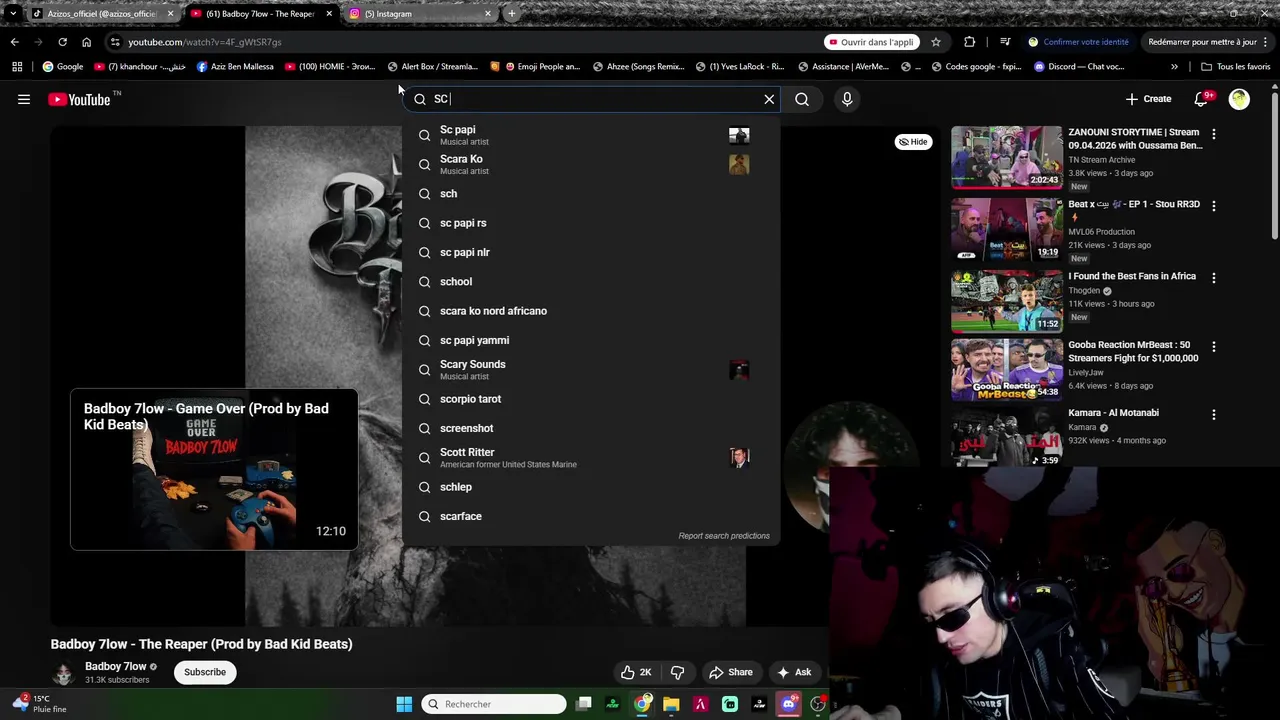Select the 'Scott Ritter' suggestion
The width and height of the screenshot is (1280, 720).
pyautogui.click(x=590, y=458)
